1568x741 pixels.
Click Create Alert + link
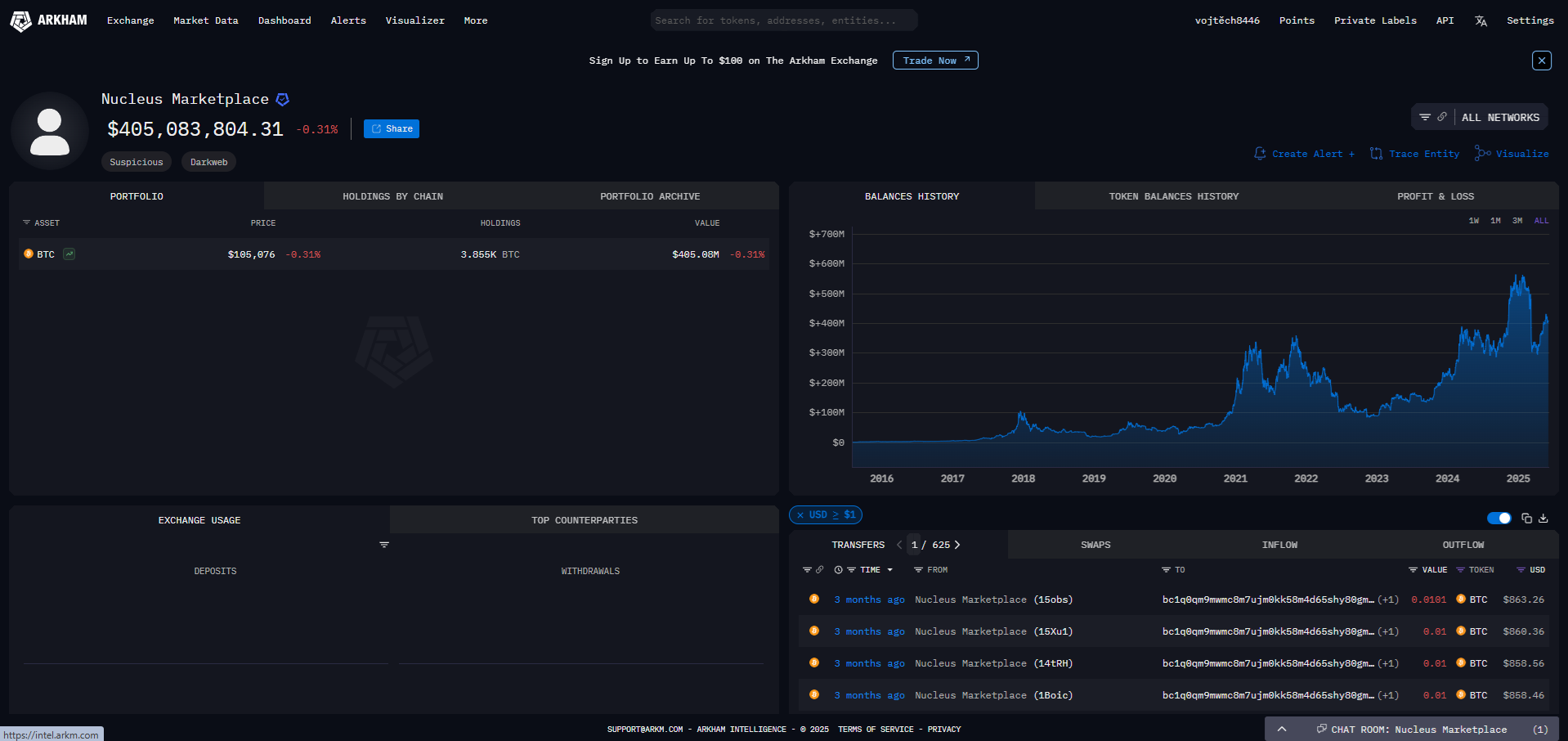pyautogui.click(x=1305, y=154)
